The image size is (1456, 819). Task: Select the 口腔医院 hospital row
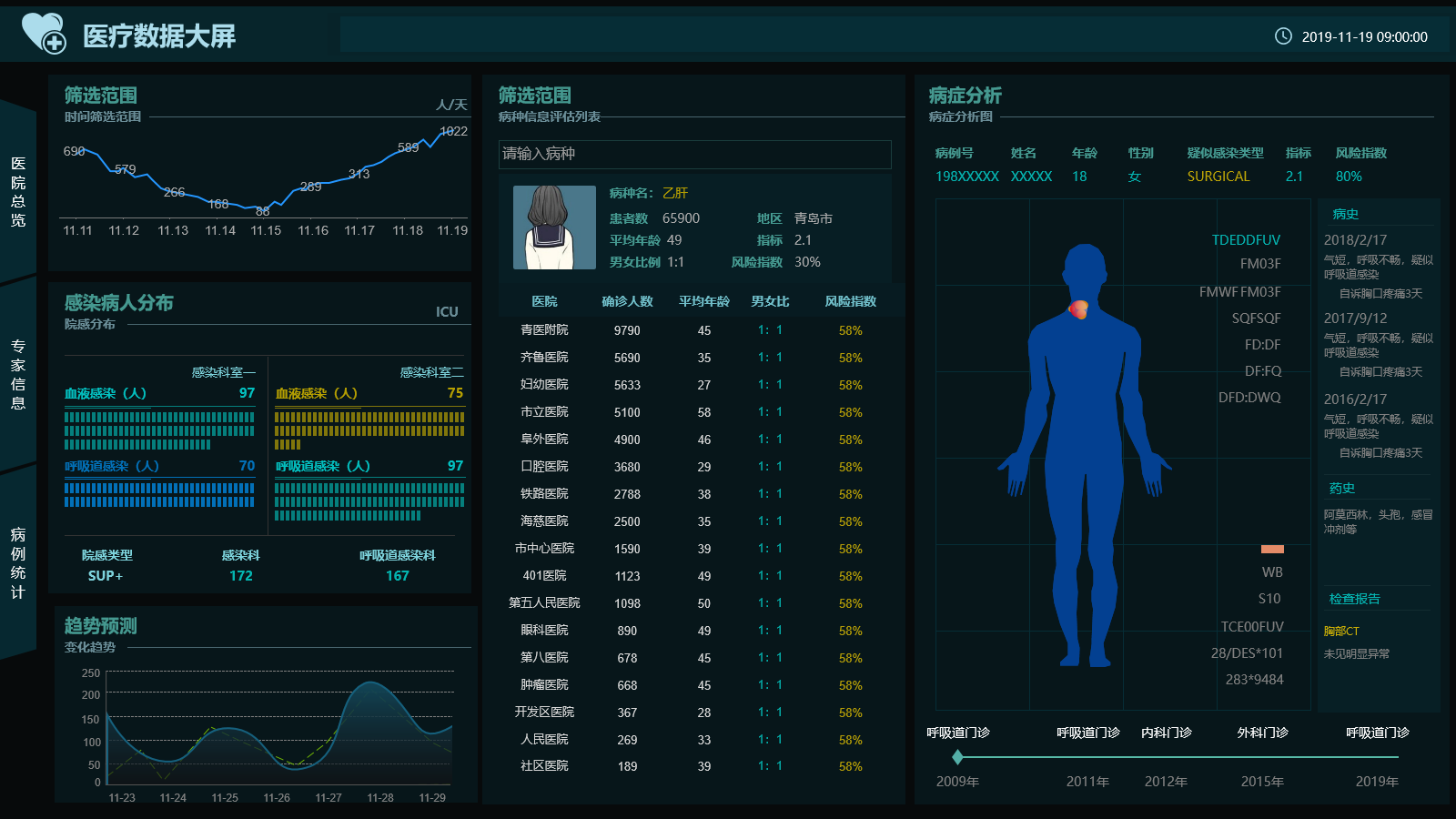coord(695,467)
